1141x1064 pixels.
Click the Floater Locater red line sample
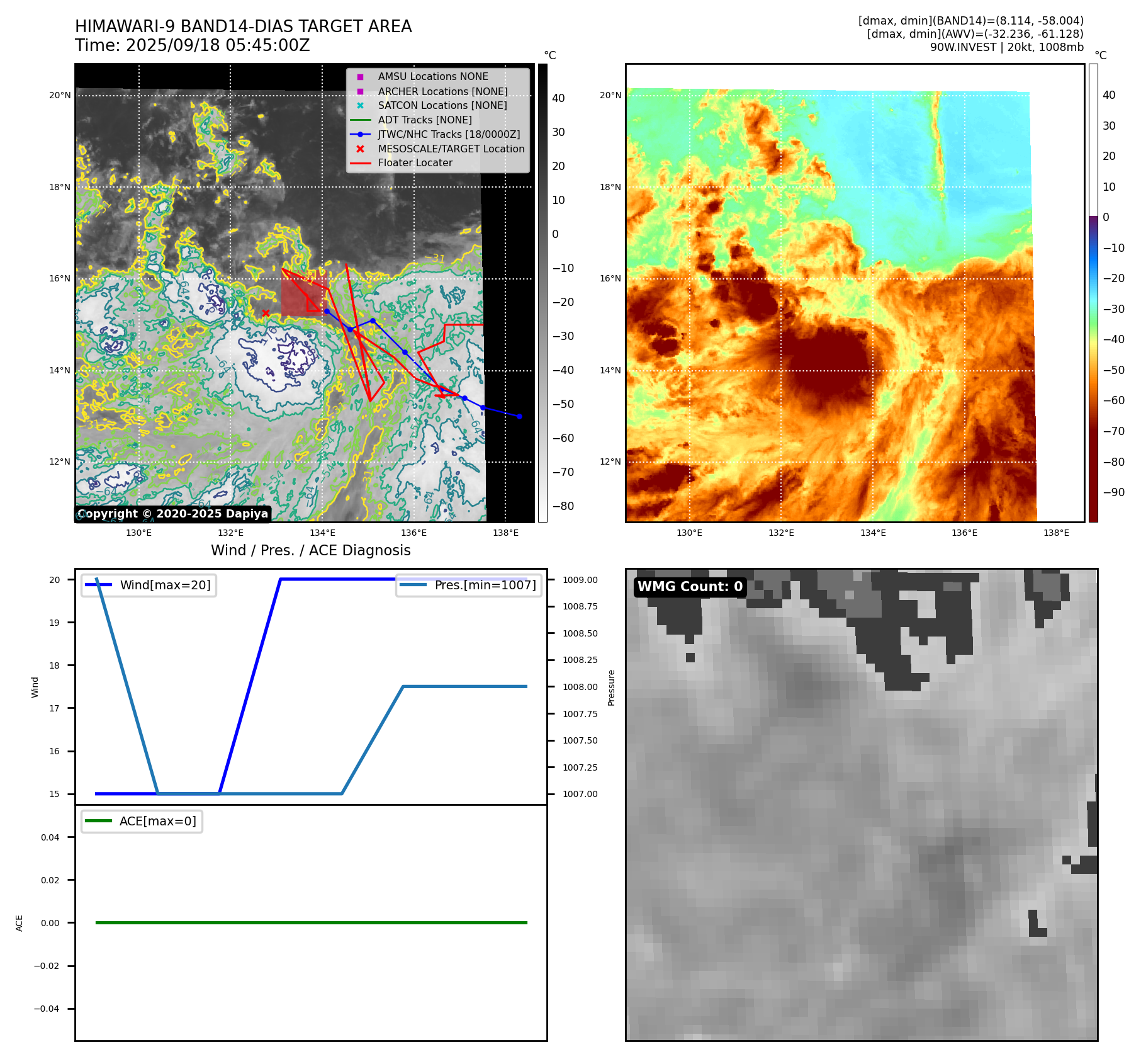360,163
